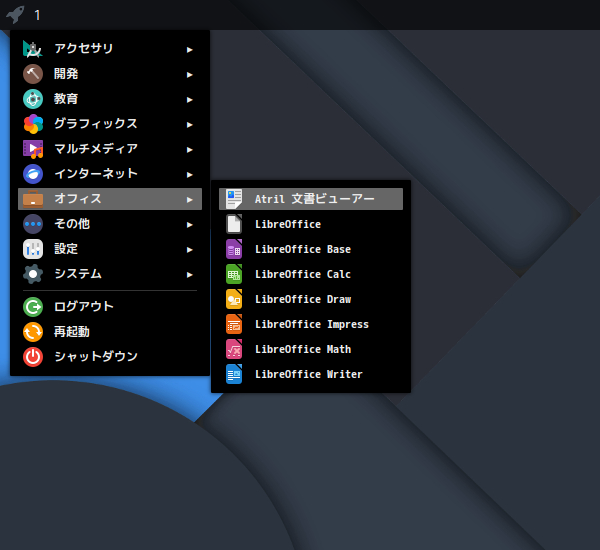The width and height of the screenshot is (600, 550).
Task: Click the インターネット globe icon
Action: pos(33,174)
